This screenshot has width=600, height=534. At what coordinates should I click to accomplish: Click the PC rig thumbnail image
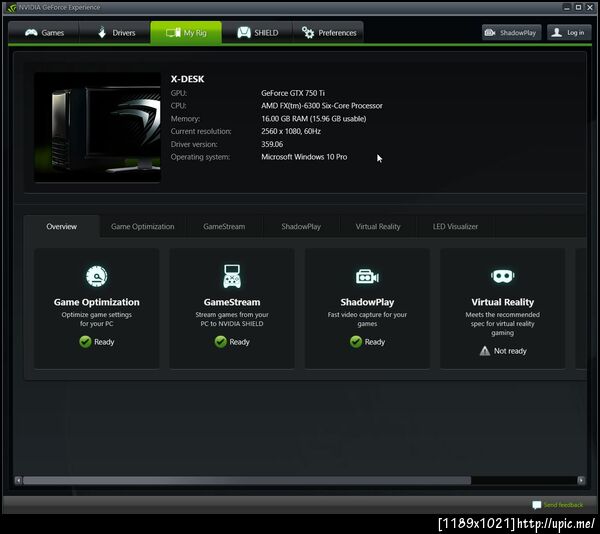pos(97,127)
